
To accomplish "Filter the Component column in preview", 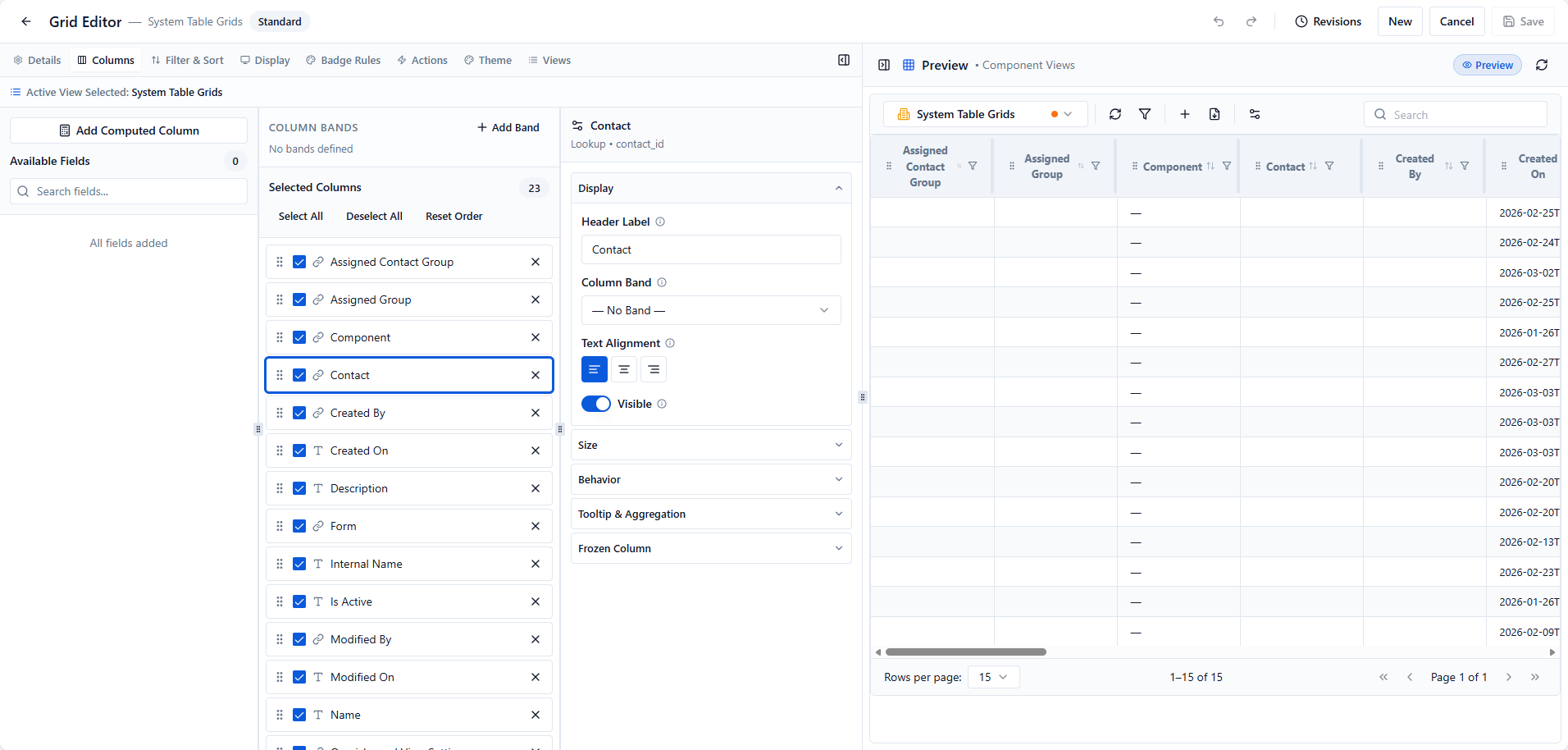I will point(1227,166).
